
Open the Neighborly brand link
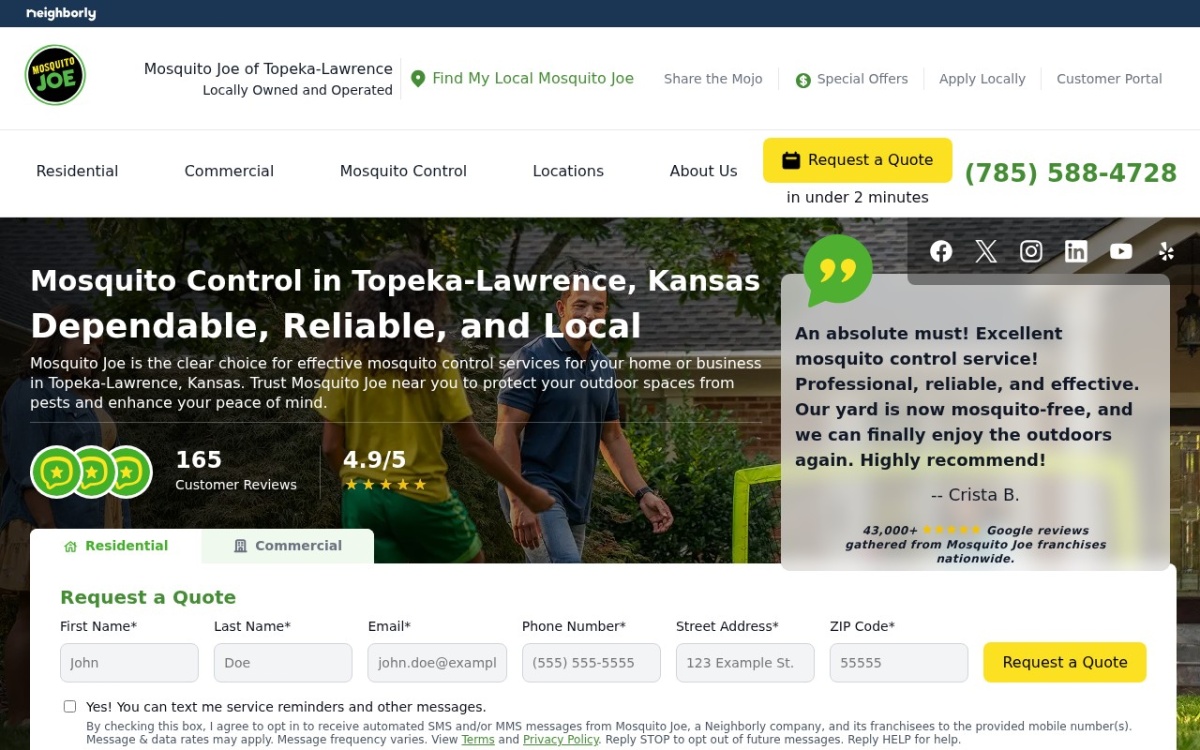61,13
